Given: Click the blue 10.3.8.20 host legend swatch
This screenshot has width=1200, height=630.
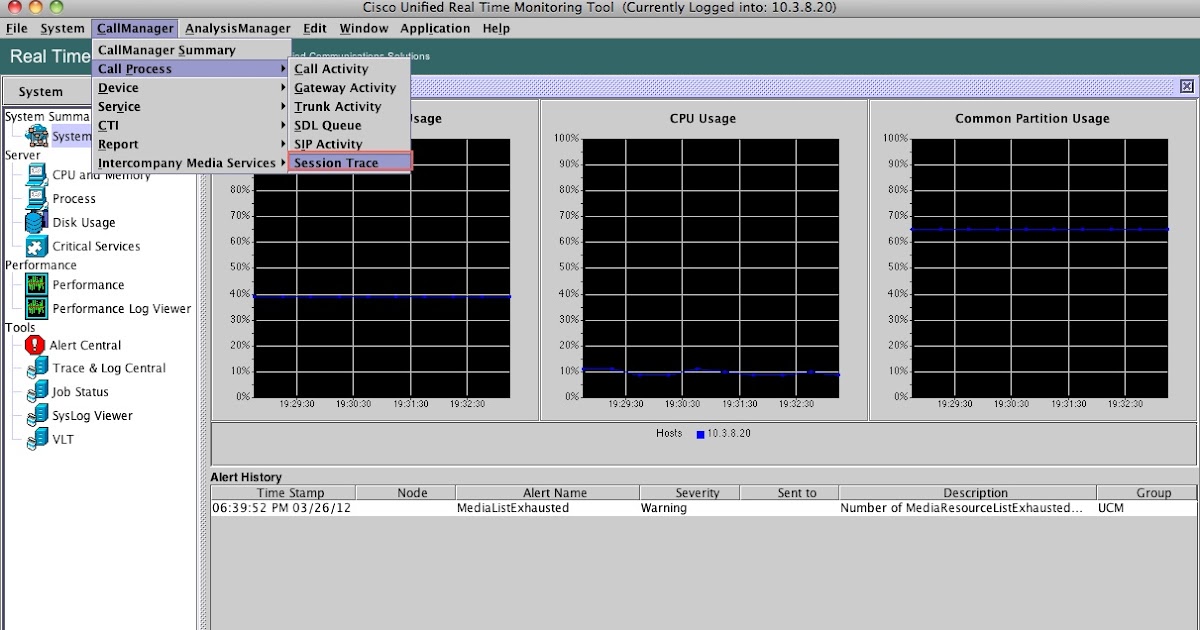Looking at the screenshot, I should click(x=700, y=434).
